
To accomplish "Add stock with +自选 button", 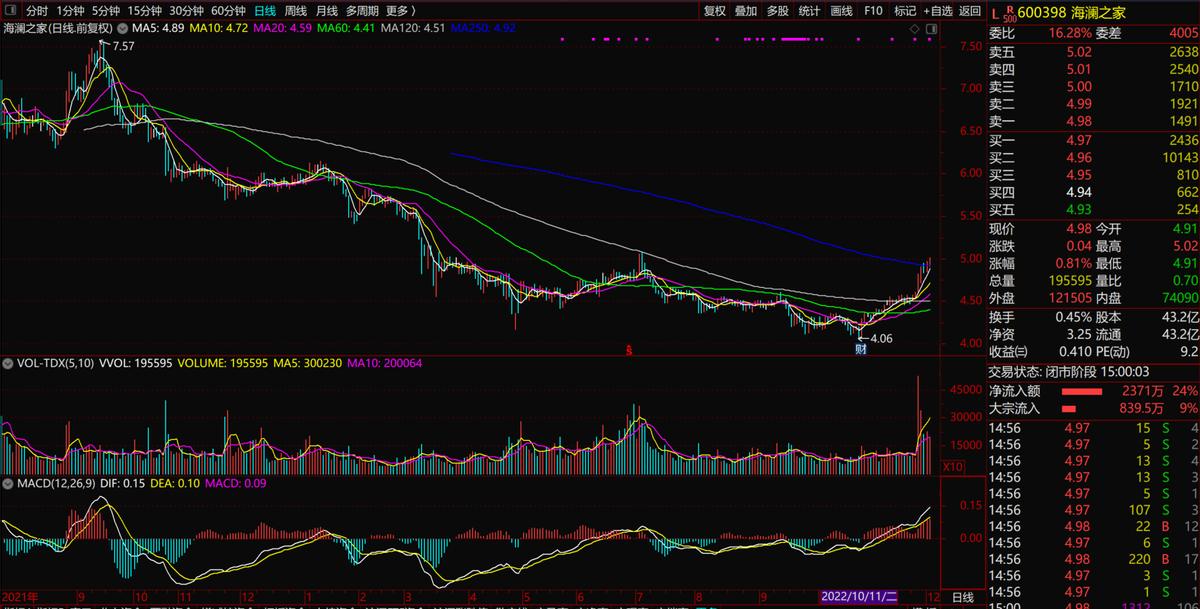I will pyautogui.click(x=938, y=11).
